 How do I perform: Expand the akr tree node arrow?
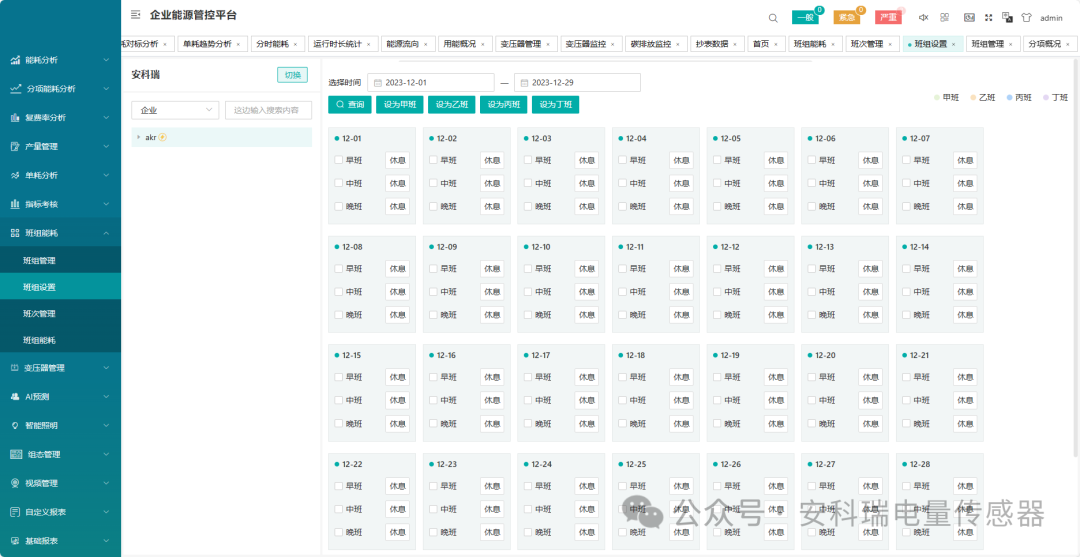click(x=138, y=137)
